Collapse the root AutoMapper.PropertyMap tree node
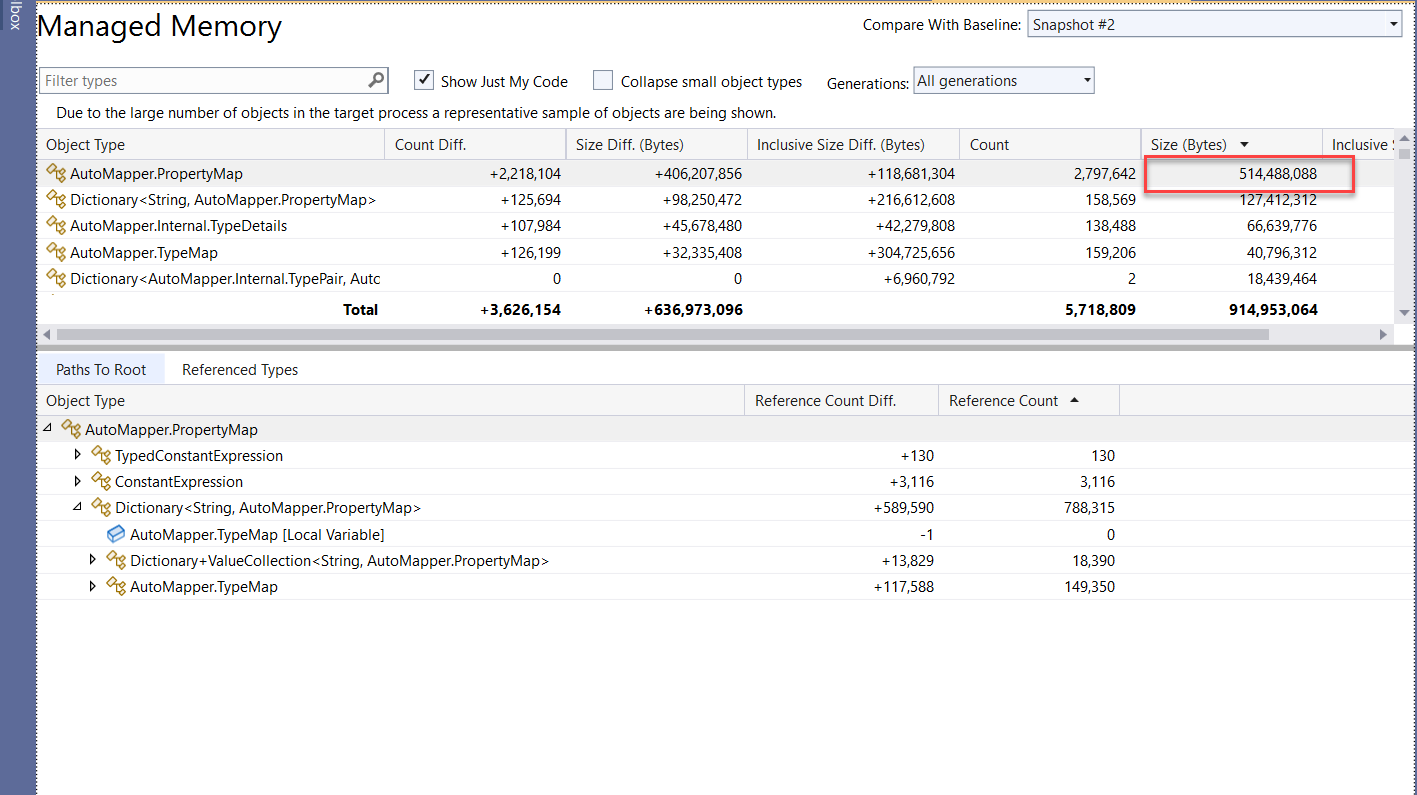The width and height of the screenshot is (1417, 795). [48, 428]
